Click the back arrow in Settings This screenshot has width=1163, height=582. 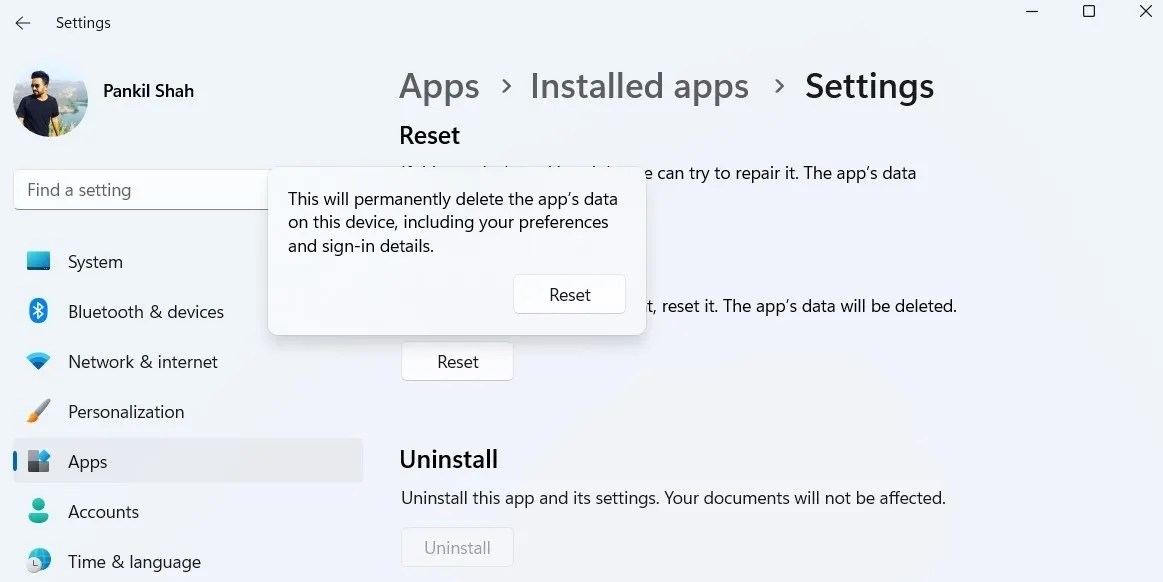pyautogui.click(x=22, y=22)
